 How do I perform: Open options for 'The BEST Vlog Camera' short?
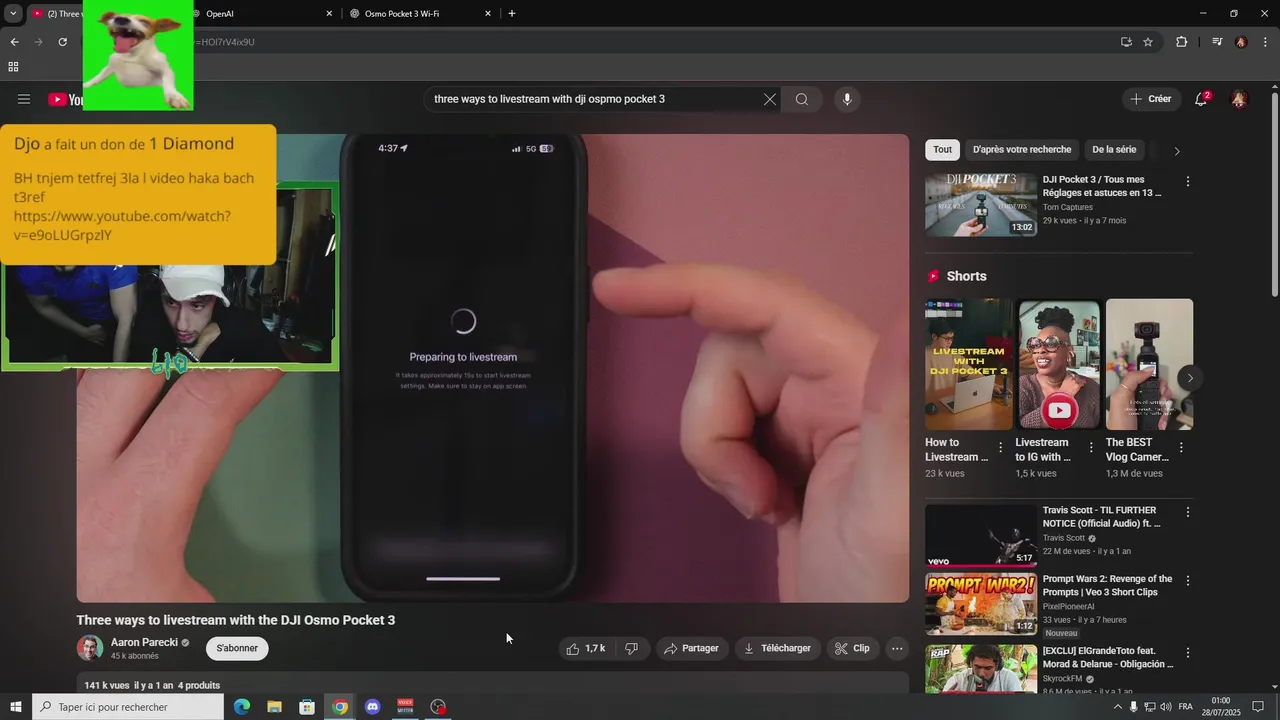(1181, 448)
